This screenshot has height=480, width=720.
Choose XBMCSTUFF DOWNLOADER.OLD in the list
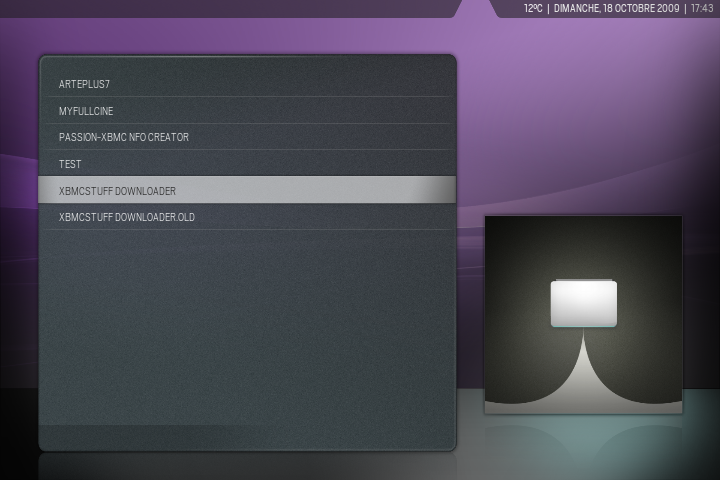coord(248,217)
